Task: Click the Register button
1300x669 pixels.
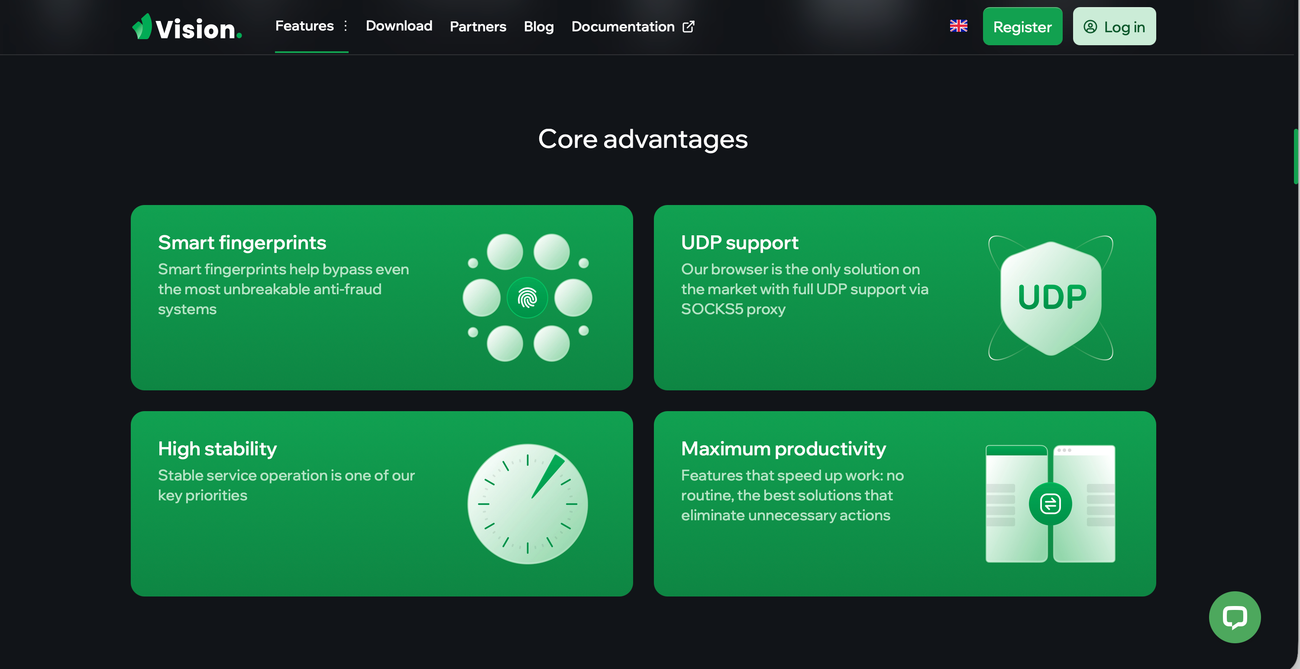Action: [1022, 26]
